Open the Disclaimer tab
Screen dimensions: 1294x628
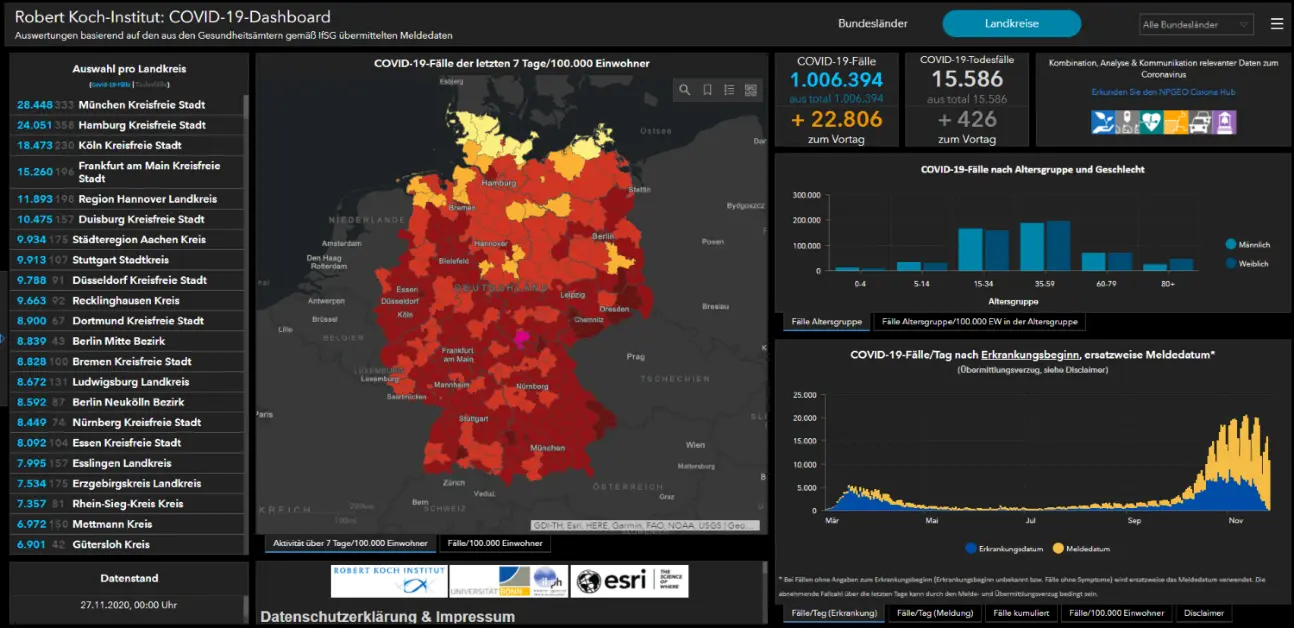(1204, 613)
